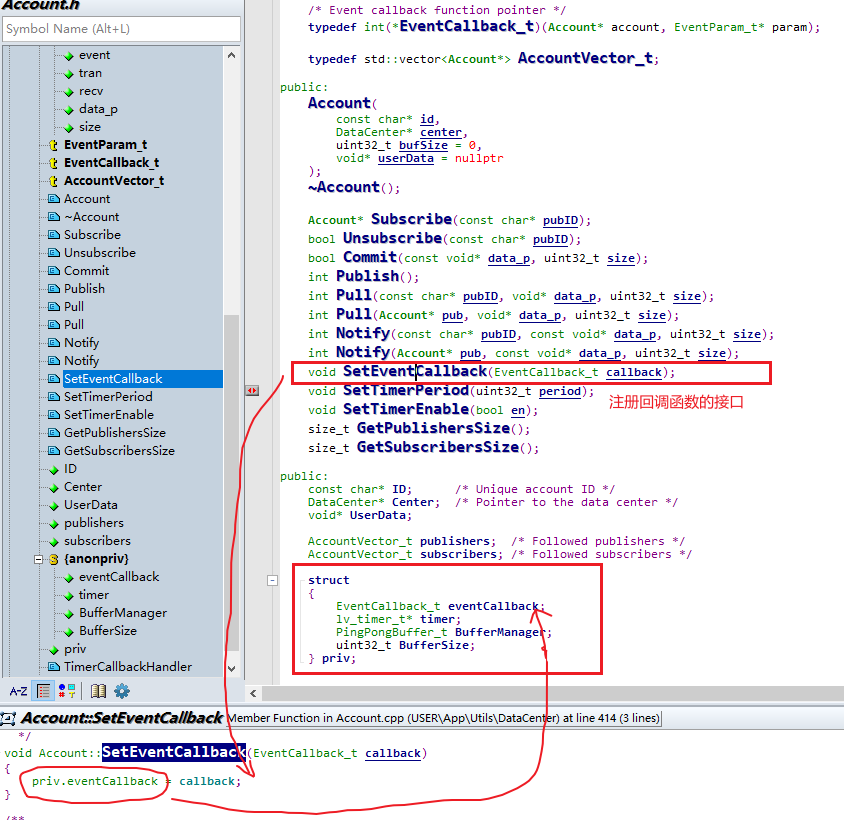Select TimerCallbackHandler in symbol list
Screen dimensions: 844x820
(128, 667)
